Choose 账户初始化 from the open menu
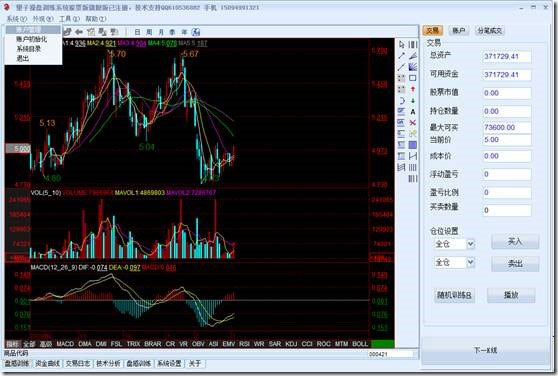558x376 pixels. 31,39
